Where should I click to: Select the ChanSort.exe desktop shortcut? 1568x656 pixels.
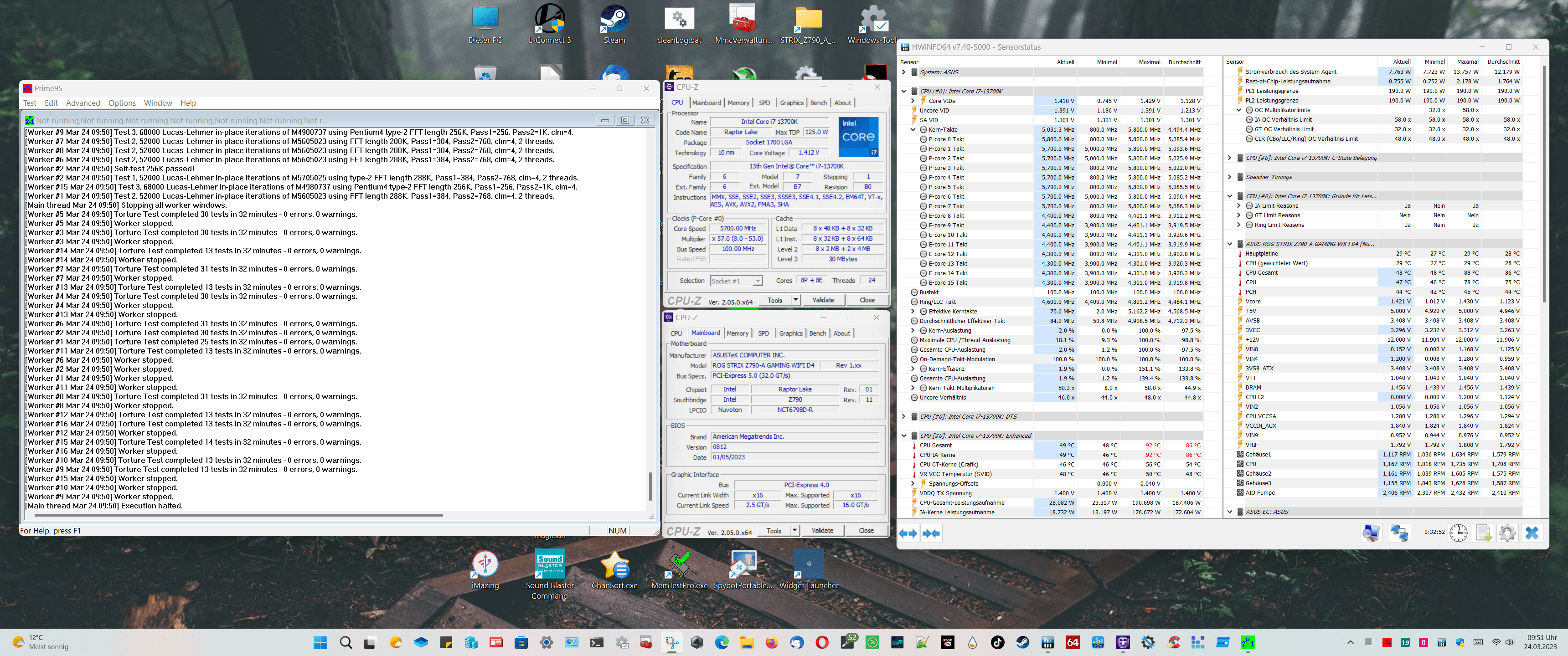tap(614, 569)
